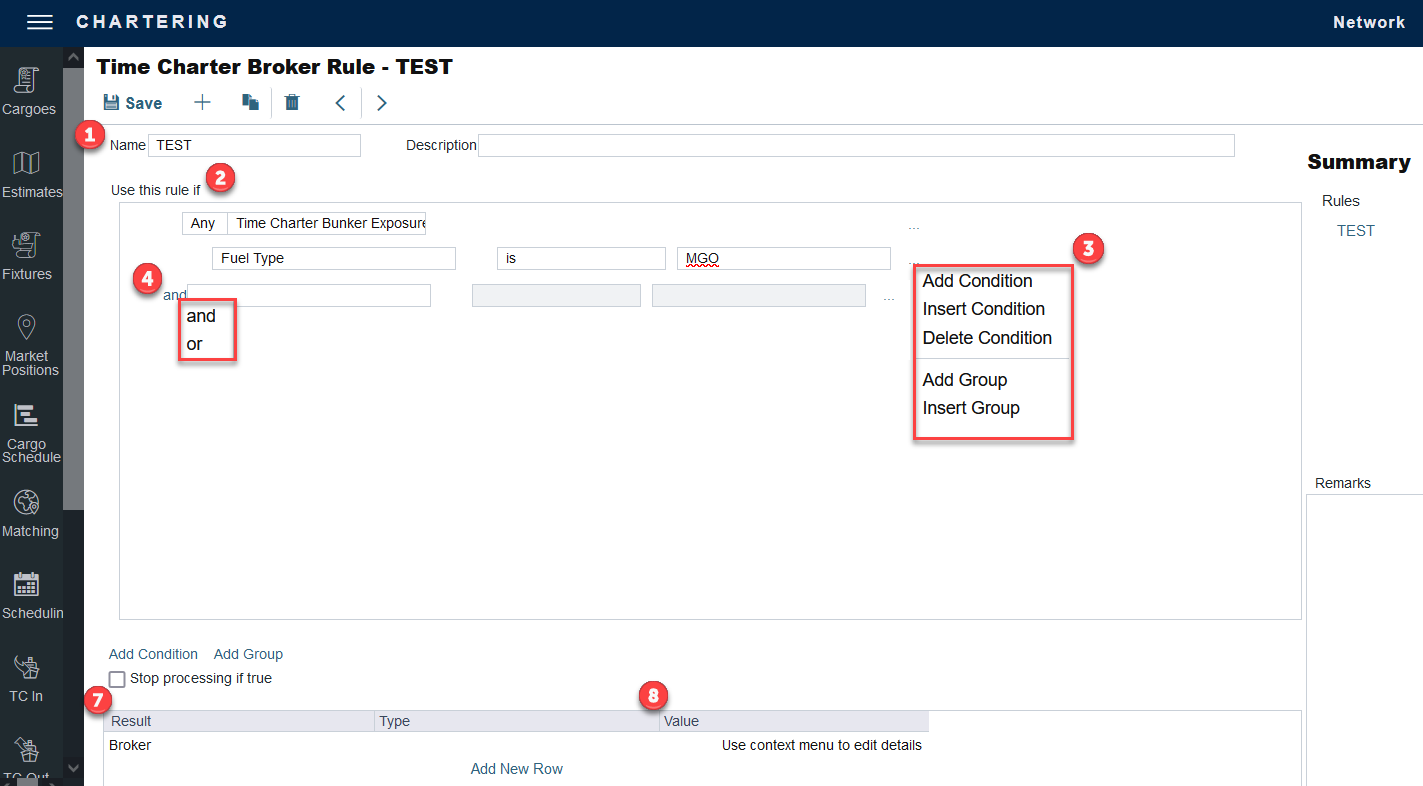Choose Insert Group in context menu
The image size is (1423, 786).
point(971,408)
